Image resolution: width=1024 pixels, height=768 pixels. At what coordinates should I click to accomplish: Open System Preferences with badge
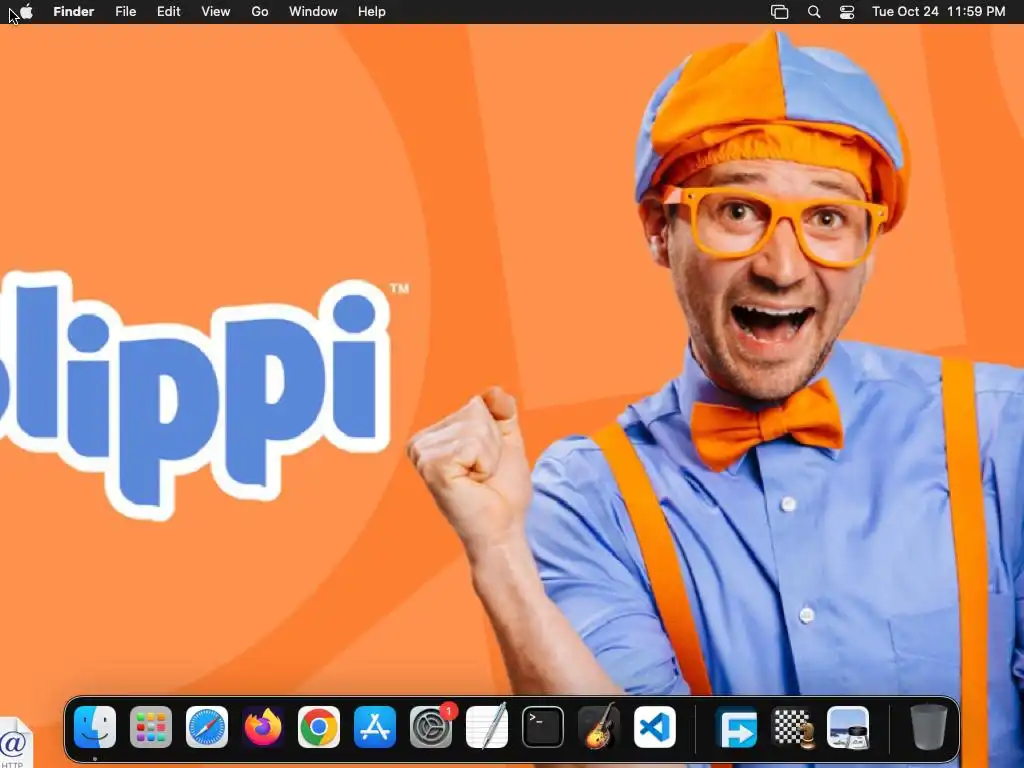431,727
